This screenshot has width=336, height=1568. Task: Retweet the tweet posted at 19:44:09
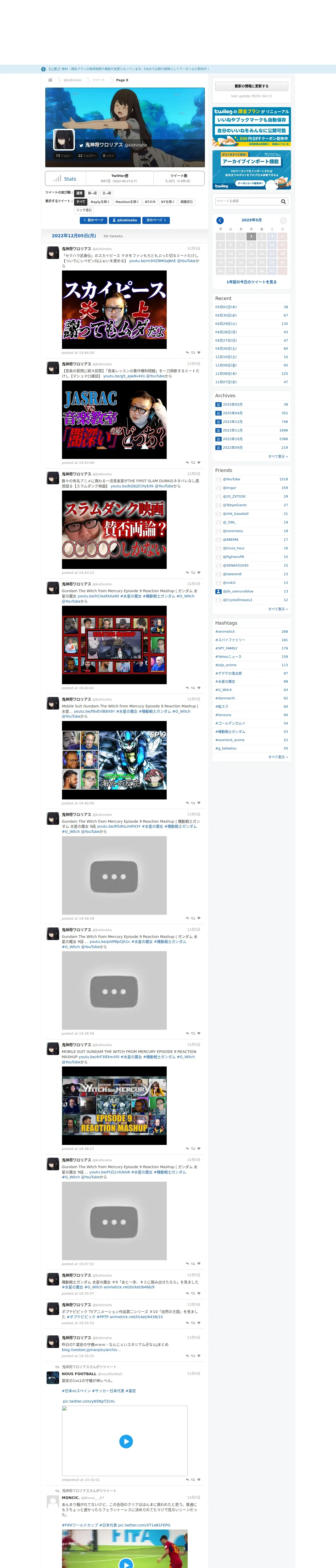(x=193, y=353)
